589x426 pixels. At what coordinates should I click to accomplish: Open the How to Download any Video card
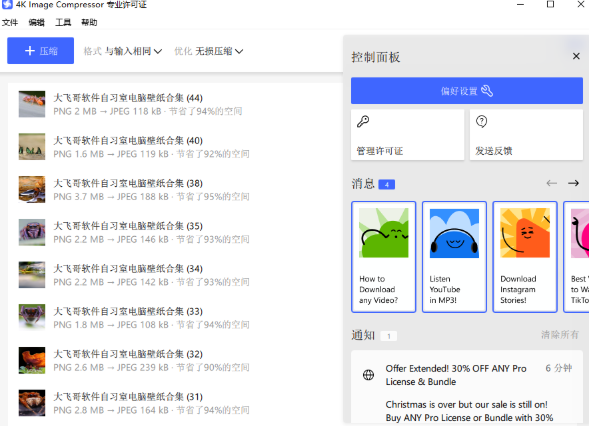coord(384,257)
